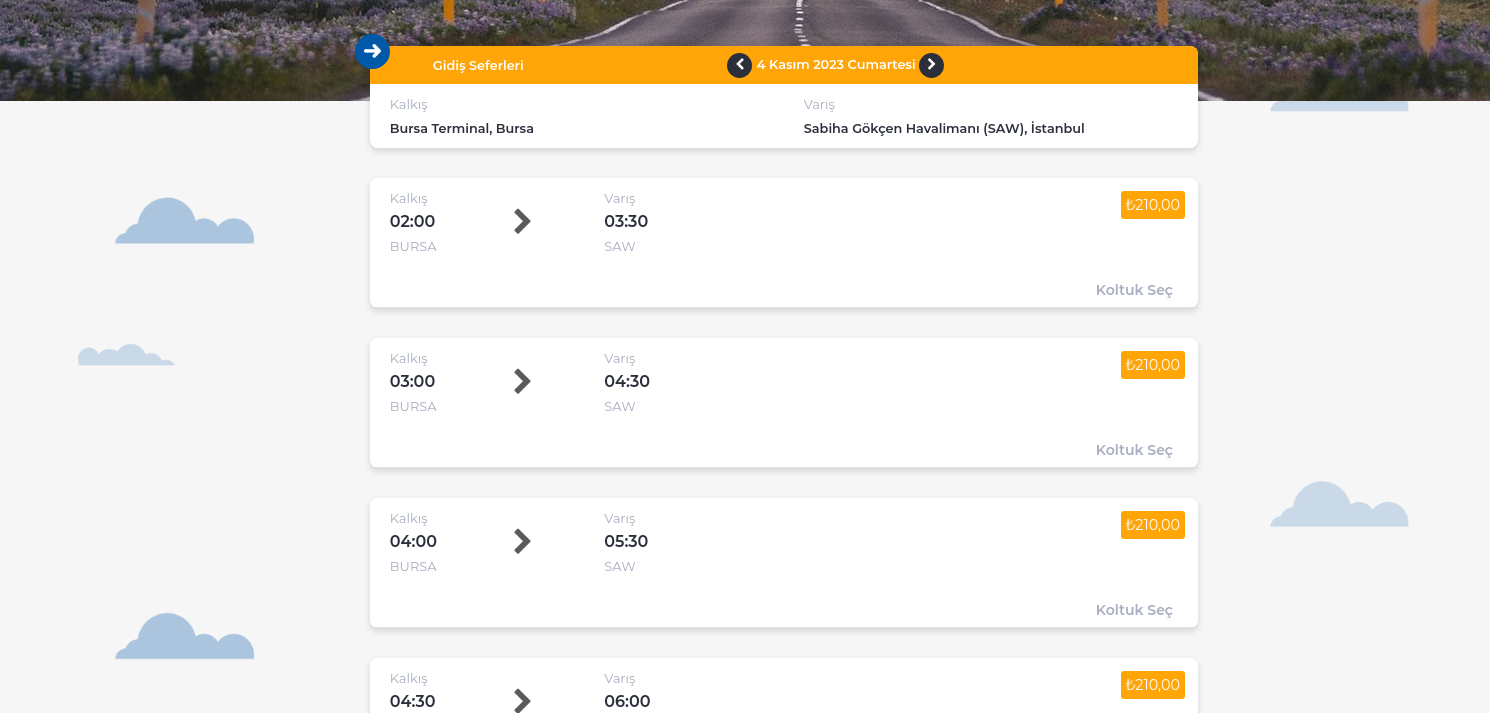Select the Sabiha Gökçen arrival field
1490x713 pixels.
[944, 128]
